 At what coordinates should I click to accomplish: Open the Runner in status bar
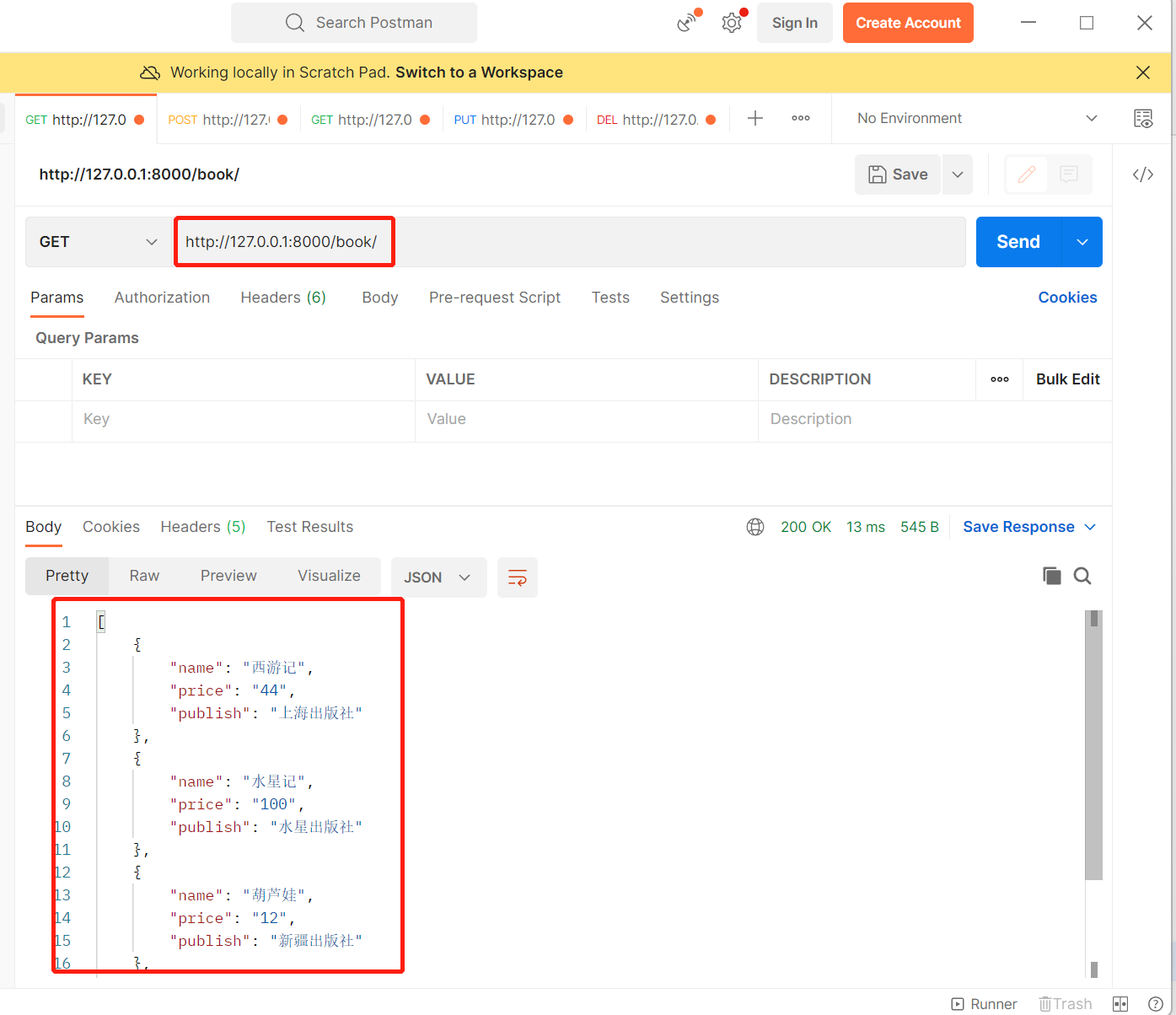click(x=984, y=1004)
